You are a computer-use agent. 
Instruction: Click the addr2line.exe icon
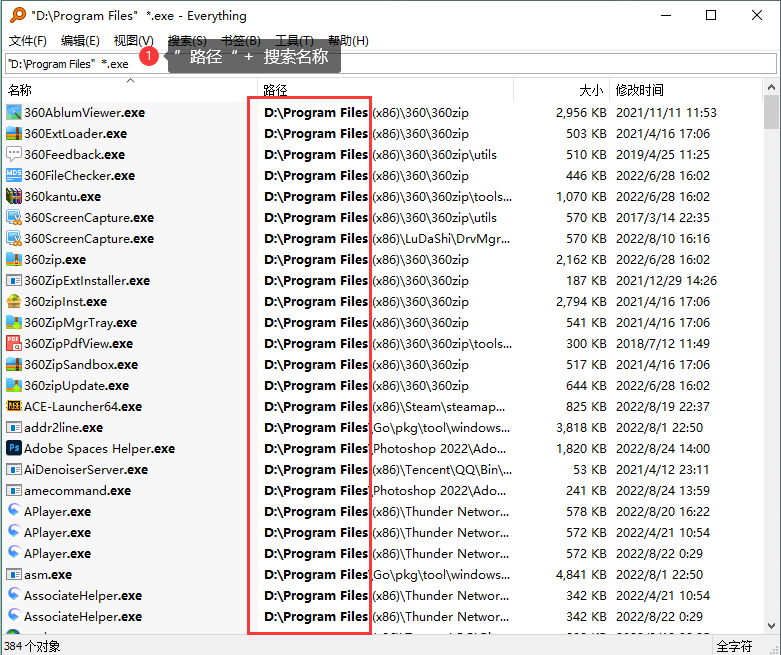(14, 427)
